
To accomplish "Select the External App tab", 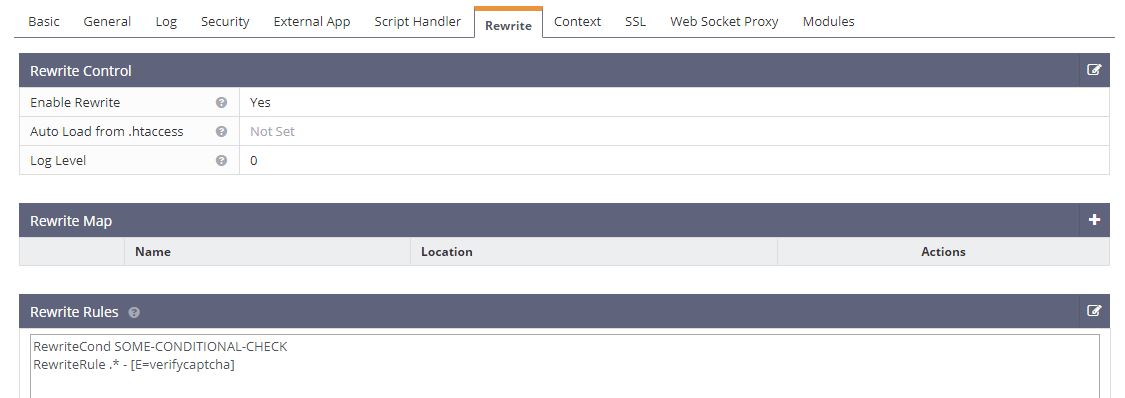I will tap(312, 22).
